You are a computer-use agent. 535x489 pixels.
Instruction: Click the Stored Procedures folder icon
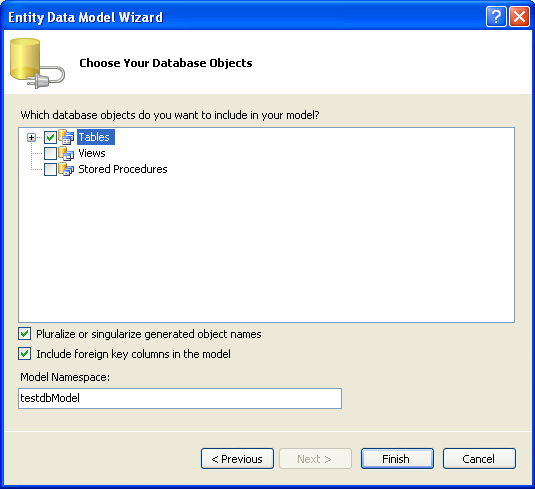coord(66,169)
